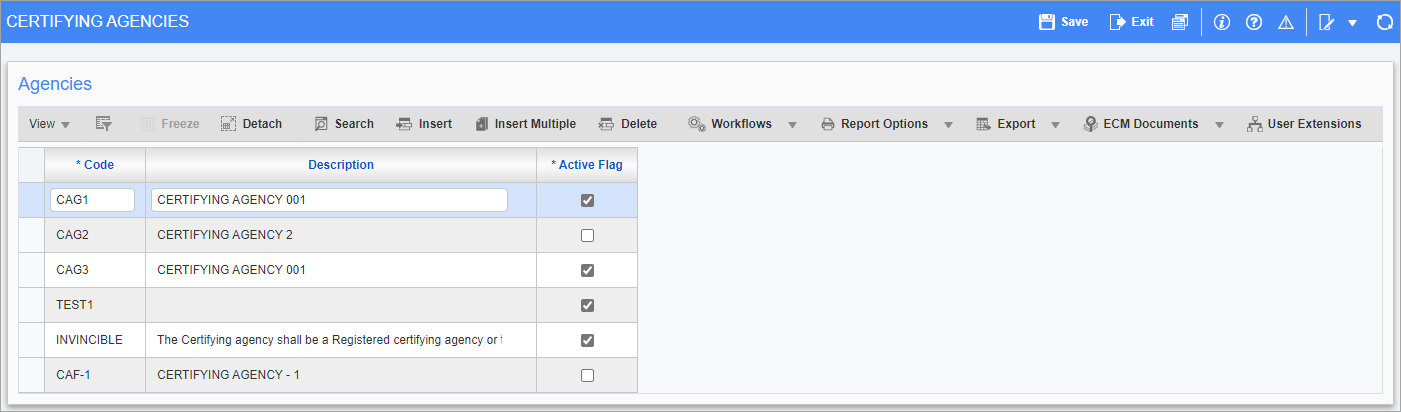
Task: Uncheck Active Flag for CAG3
Action: pyautogui.click(x=587, y=270)
